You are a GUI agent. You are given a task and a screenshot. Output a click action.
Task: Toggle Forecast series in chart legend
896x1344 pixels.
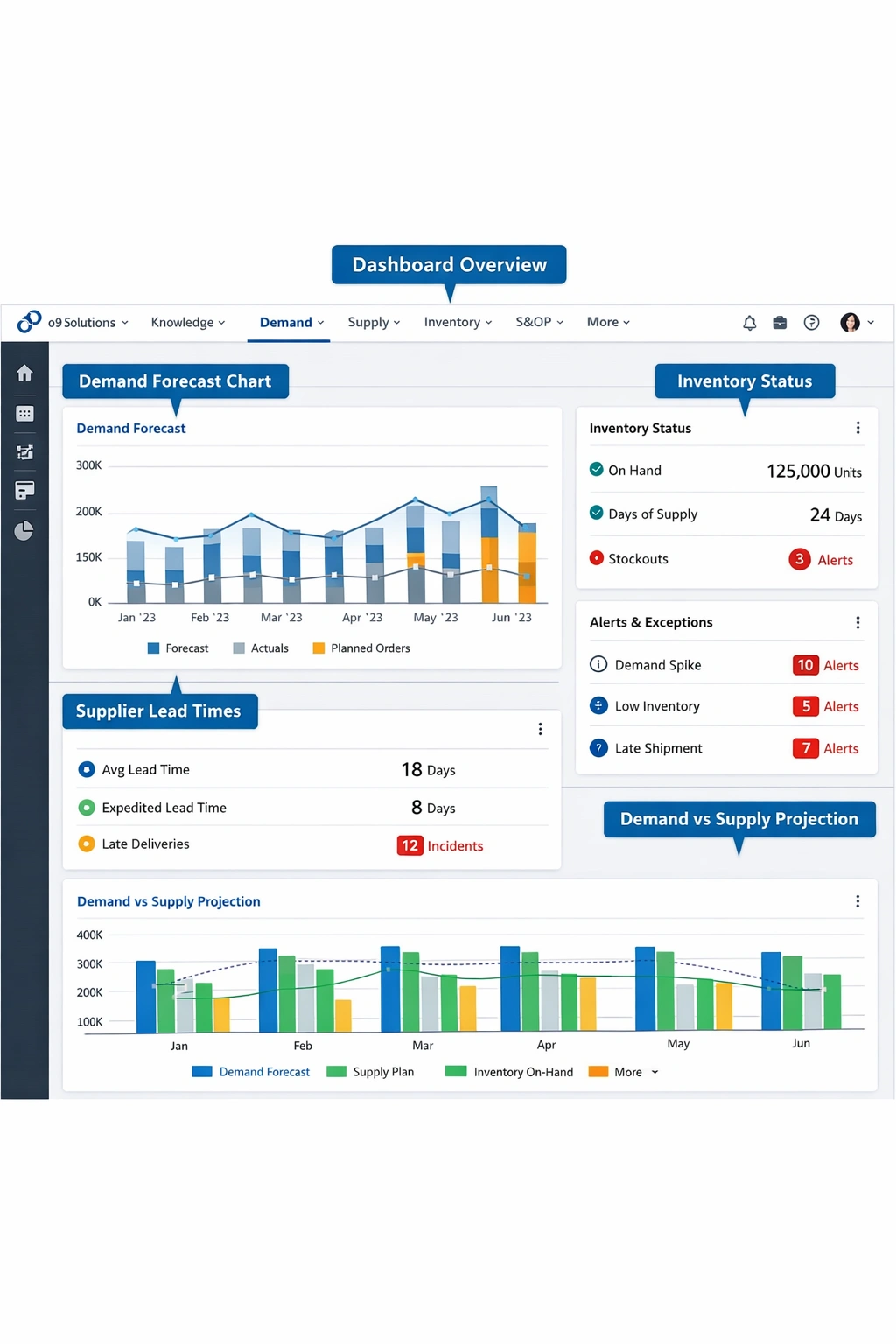(x=178, y=648)
